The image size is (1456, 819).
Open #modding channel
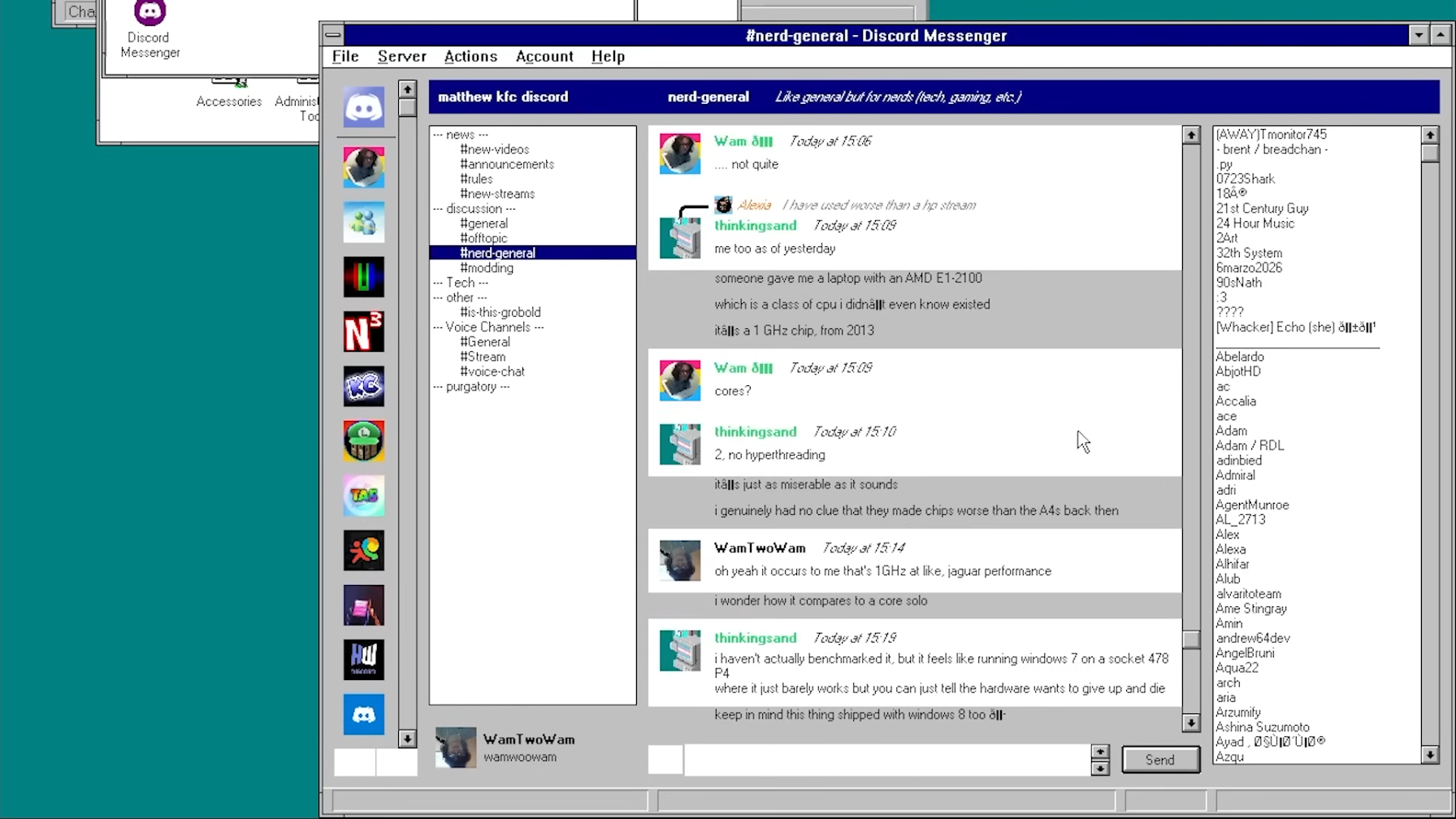tap(487, 268)
